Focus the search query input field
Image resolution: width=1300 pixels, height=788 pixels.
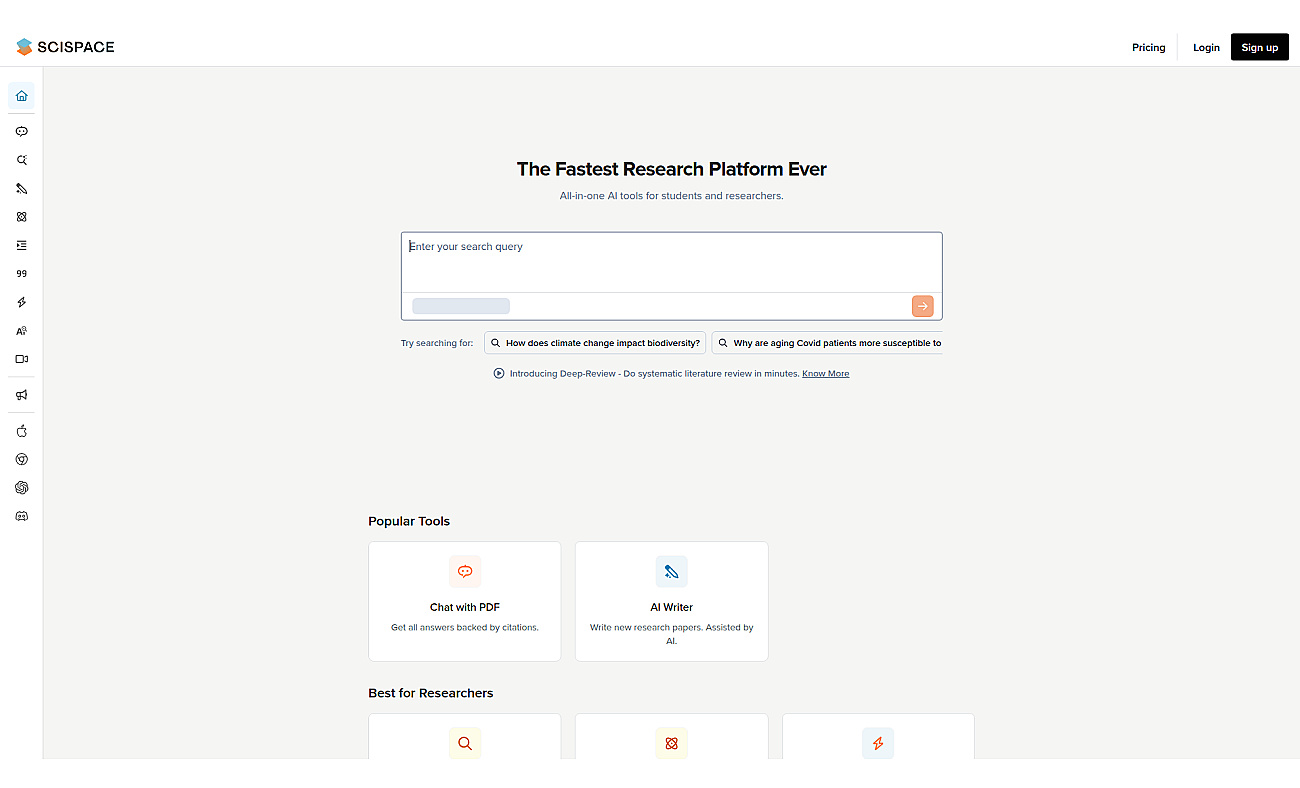click(x=672, y=262)
